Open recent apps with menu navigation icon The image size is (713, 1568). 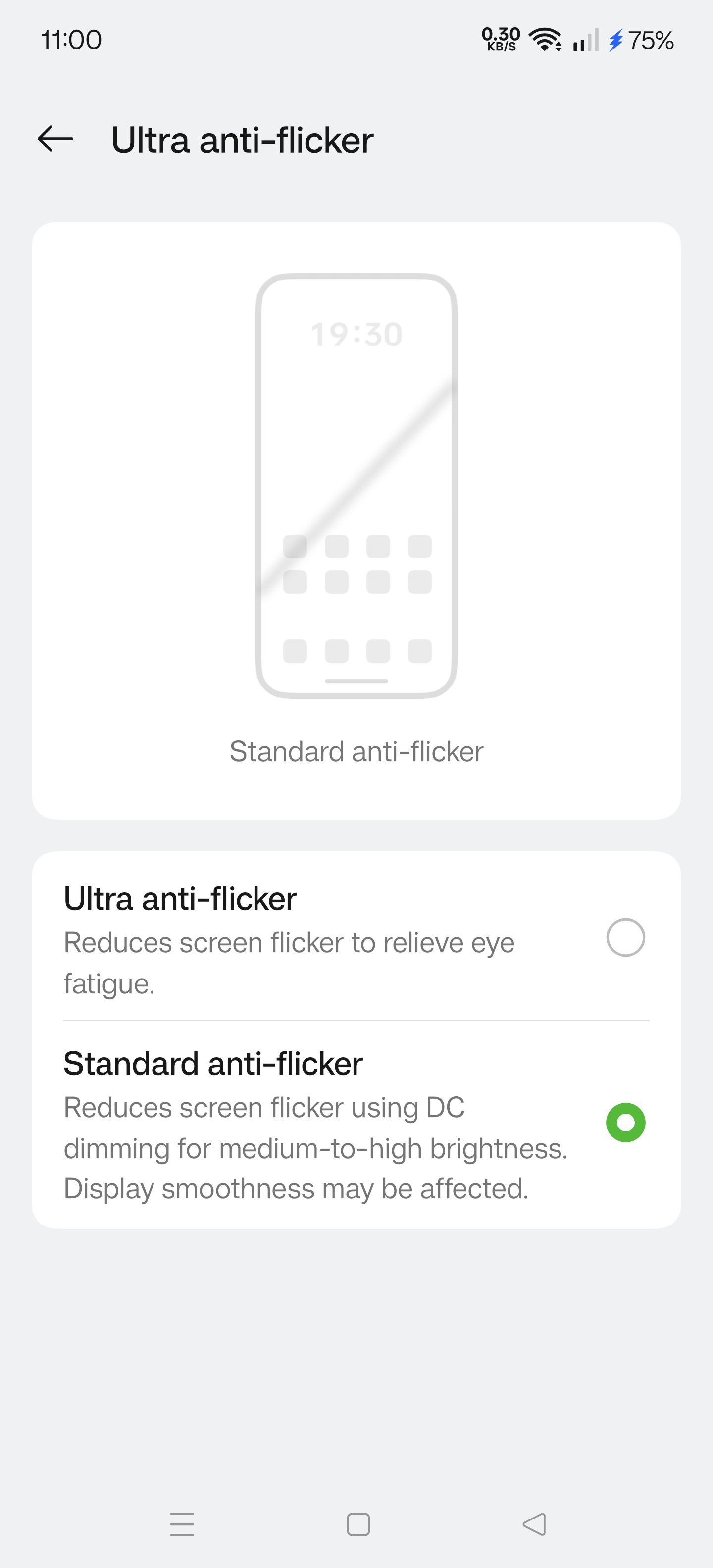pyautogui.click(x=182, y=1524)
